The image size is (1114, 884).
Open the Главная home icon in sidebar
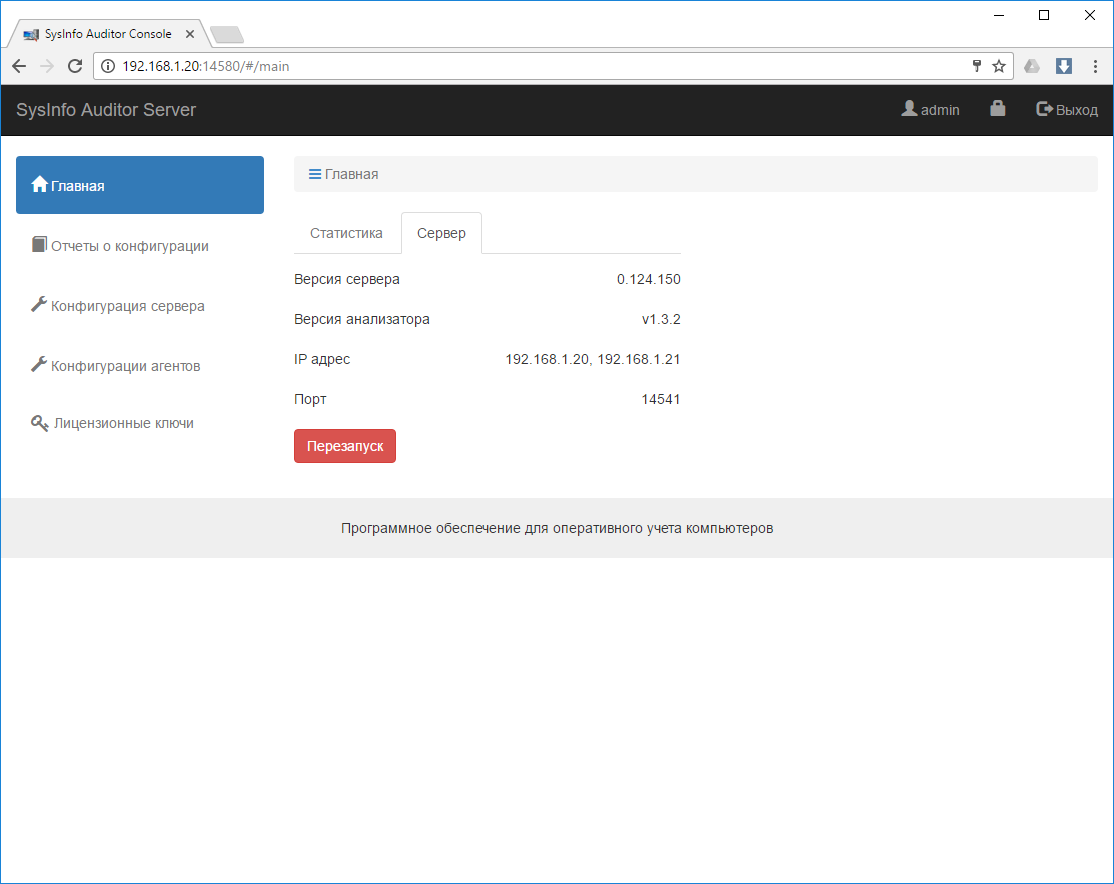tap(39, 183)
